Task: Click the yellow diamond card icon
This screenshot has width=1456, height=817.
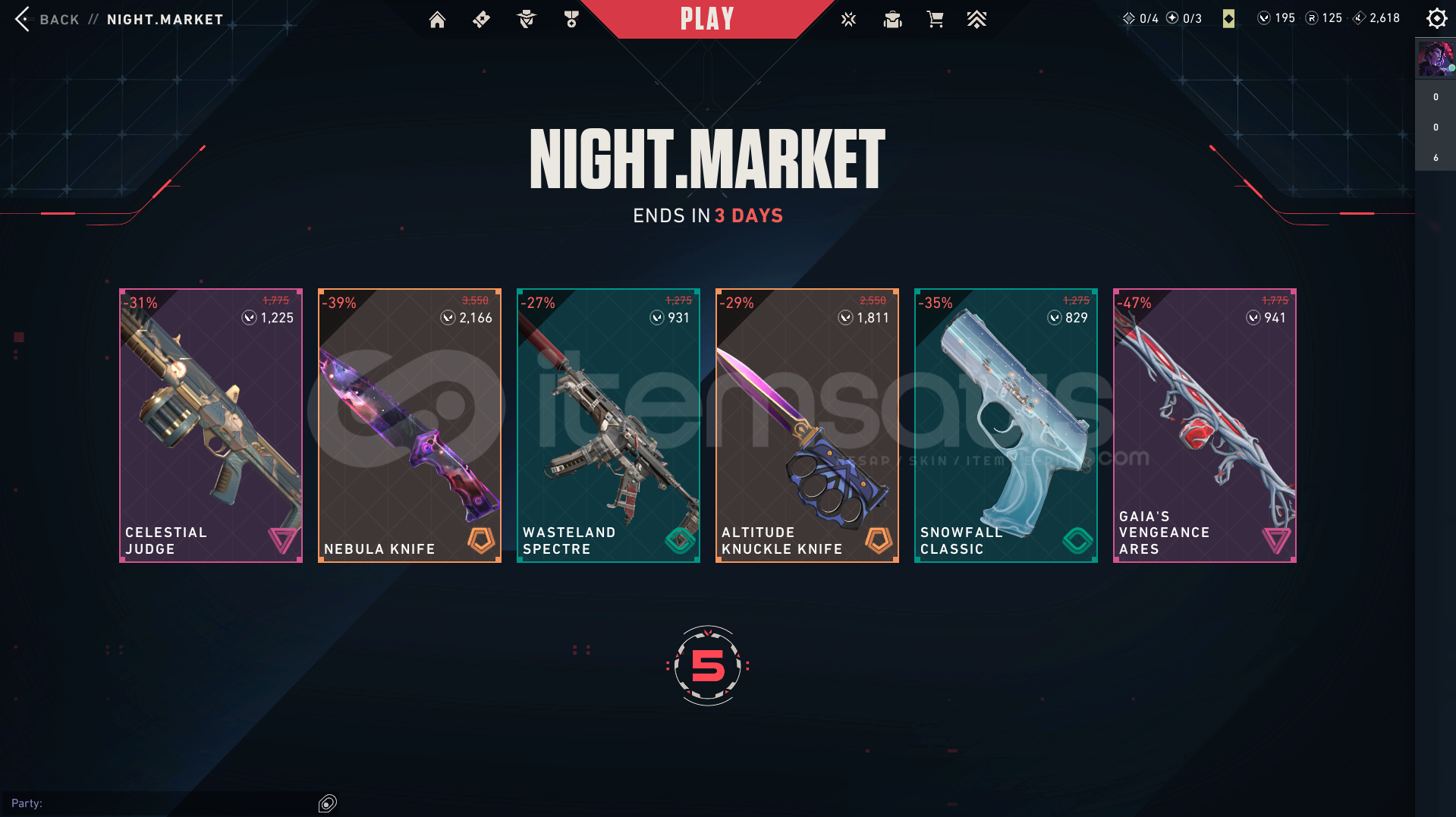Action: point(1228,18)
